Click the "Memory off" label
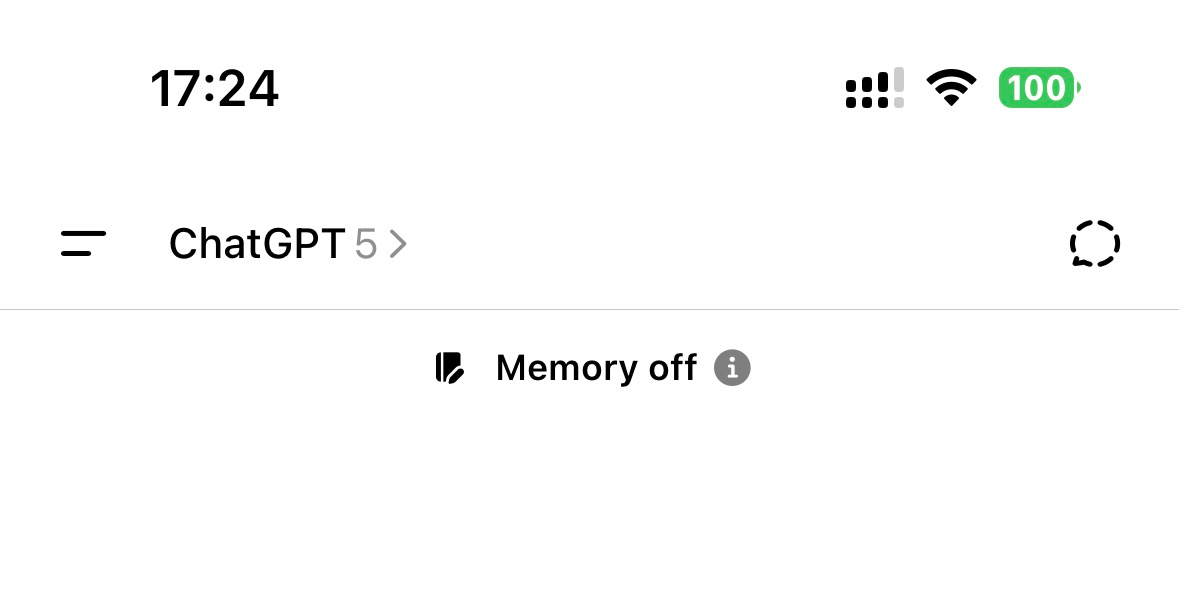The width and height of the screenshot is (1179, 606). pos(596,368)
